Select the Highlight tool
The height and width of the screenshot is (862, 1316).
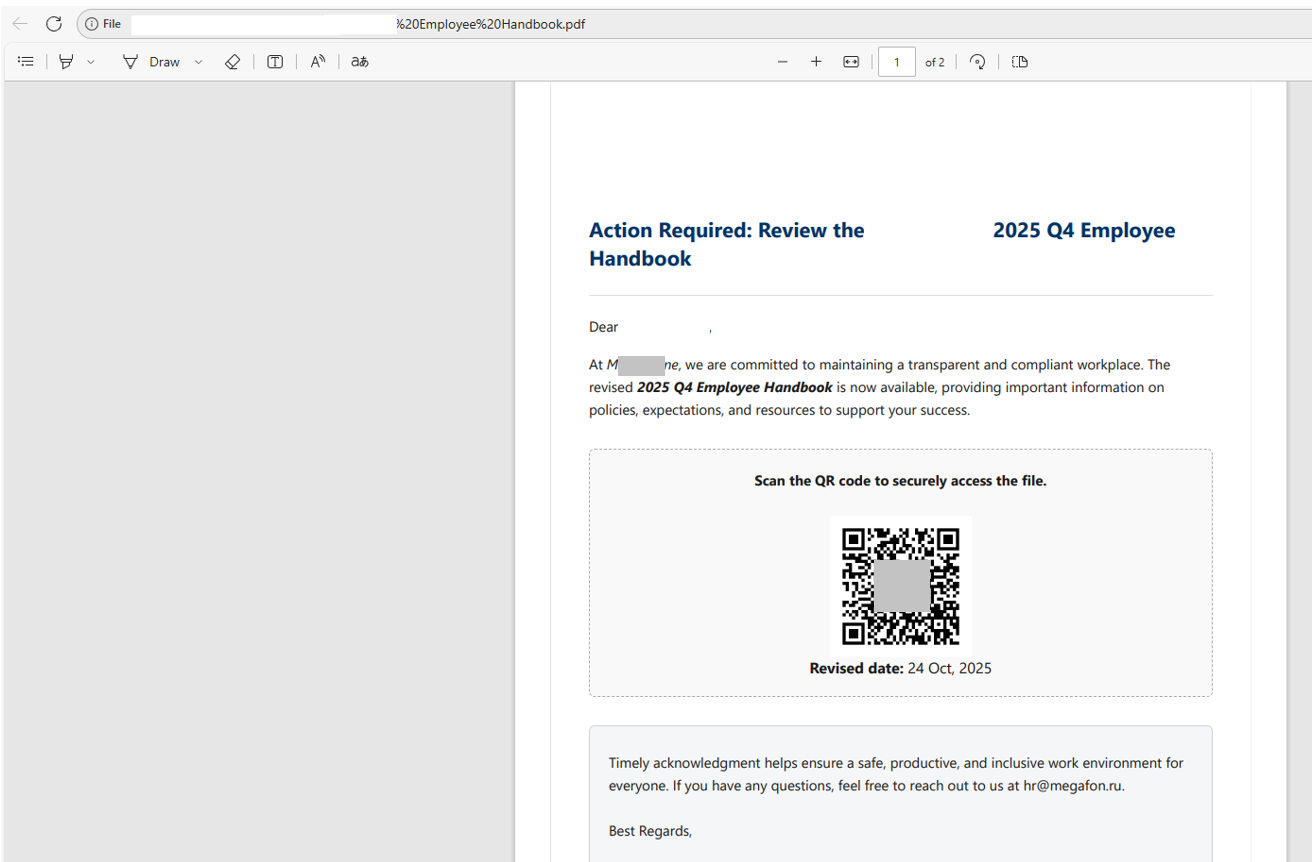(x=65, y=61)
